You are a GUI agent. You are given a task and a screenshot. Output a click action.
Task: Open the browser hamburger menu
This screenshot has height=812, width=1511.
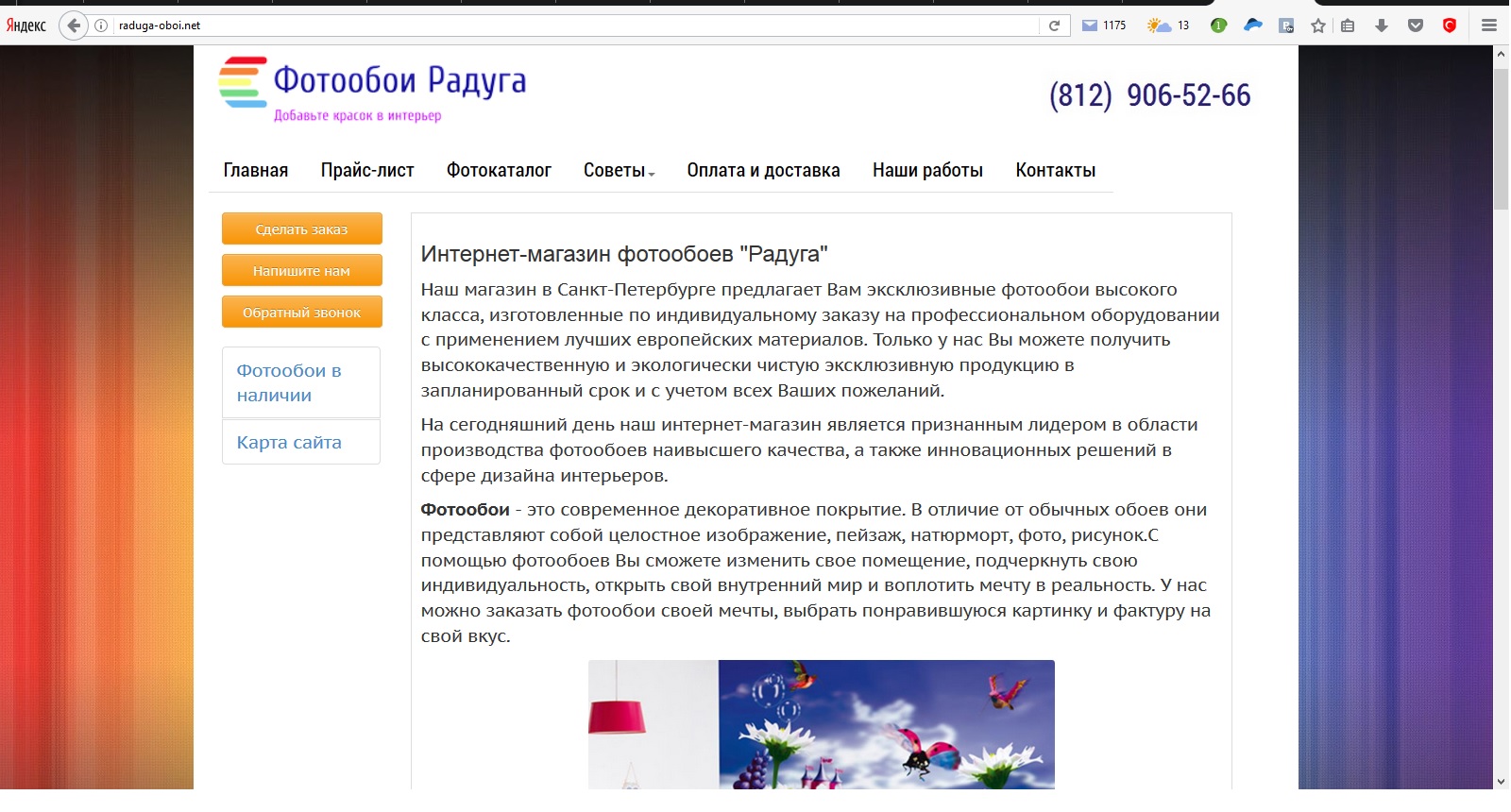pyautogui.click(x=1489, y=25)
